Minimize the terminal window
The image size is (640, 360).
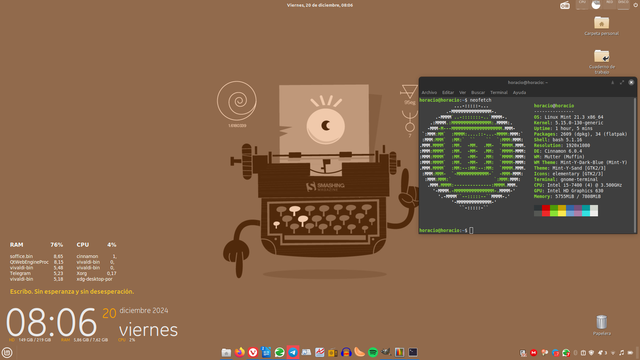(612, 82)
